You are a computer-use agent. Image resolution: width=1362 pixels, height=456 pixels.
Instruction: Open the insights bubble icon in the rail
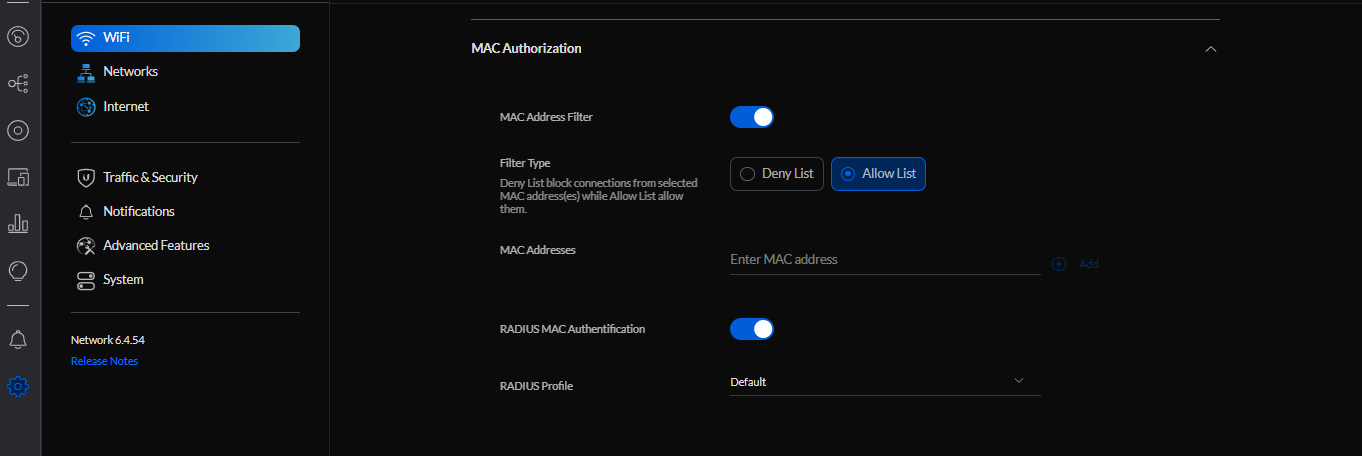18,270
